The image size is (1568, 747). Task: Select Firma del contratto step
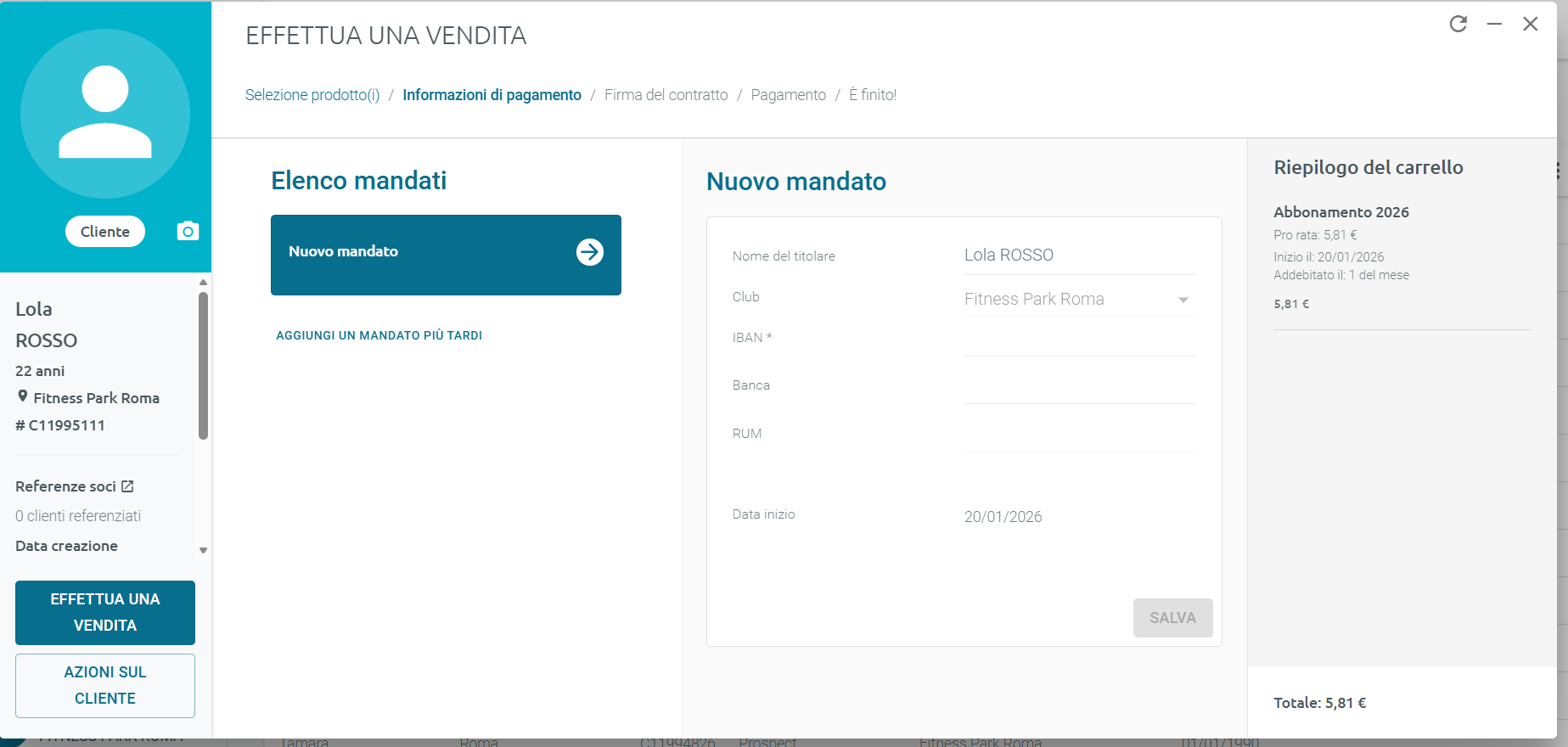click(x=666, y=95)
